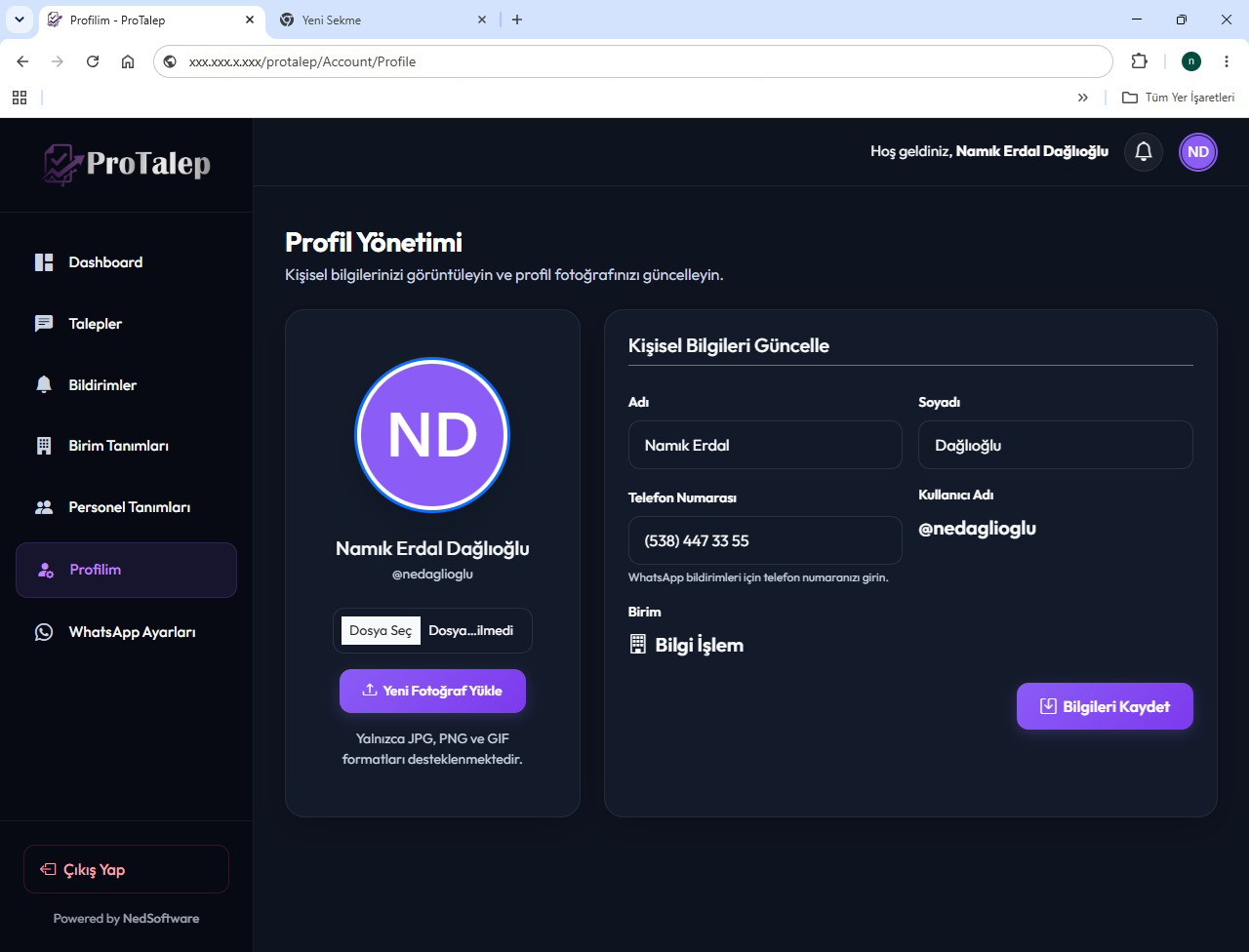Click the Powered by NedSoftware text
Image resolution: width=1249 pixels, height=952 pixels.
(x=126, y=918)
